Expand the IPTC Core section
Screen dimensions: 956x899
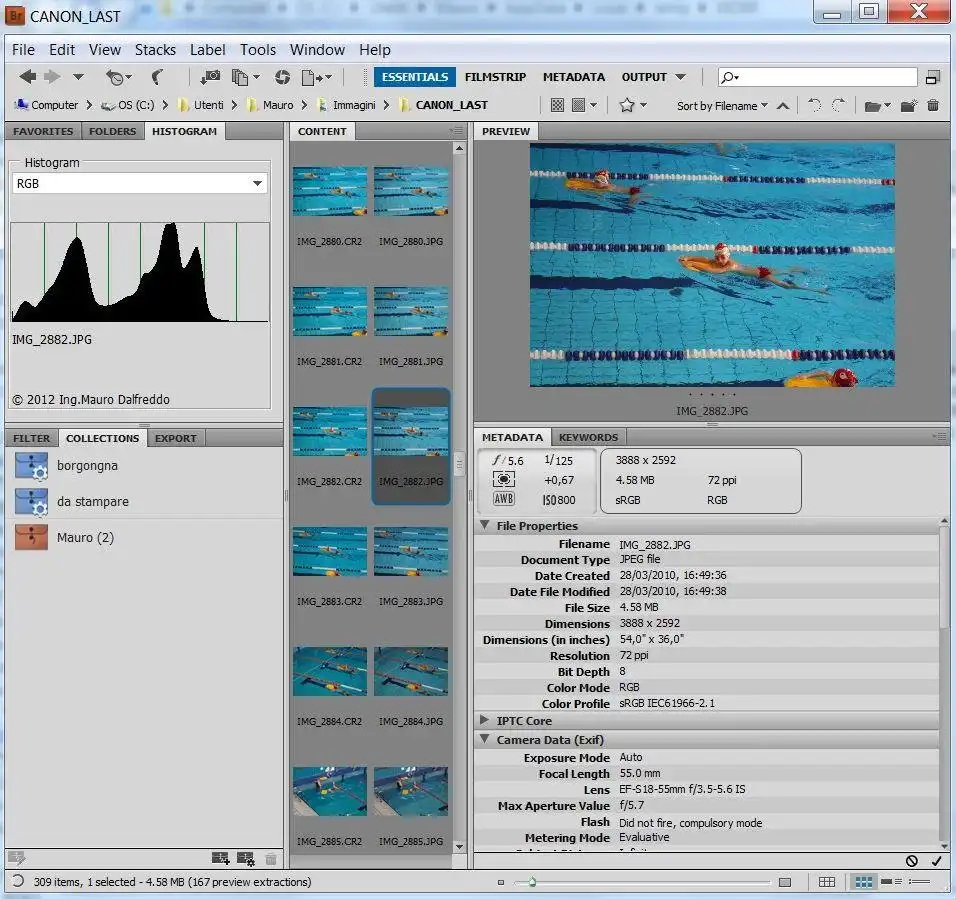tap(485, 720)
